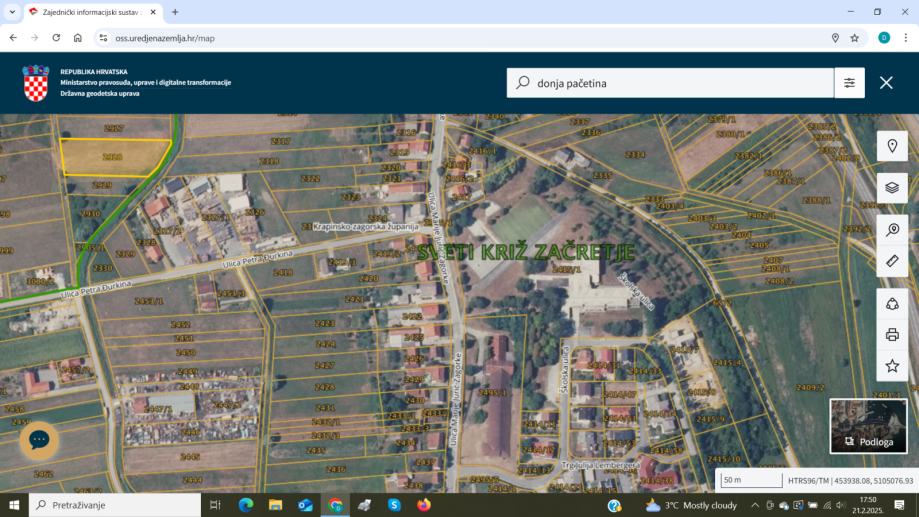Activate the ruler measurement tool
This screenshot has height=517, width=919.
point(892,261)
